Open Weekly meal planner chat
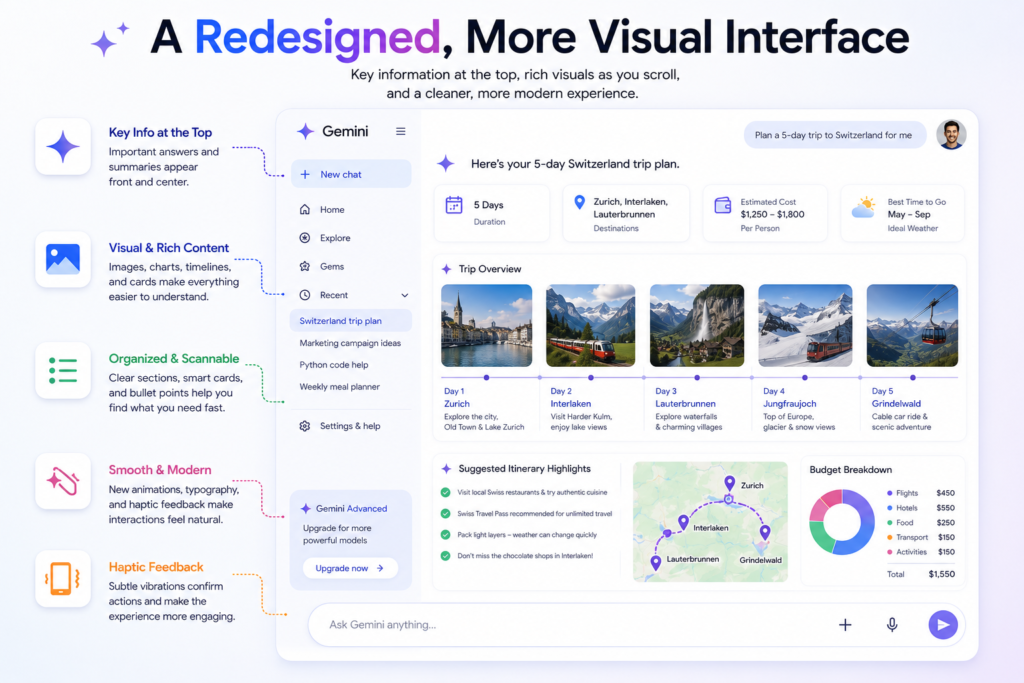The width and height of the screenshot is (1024, 683). pyautogui.click(x=340, y=387)
